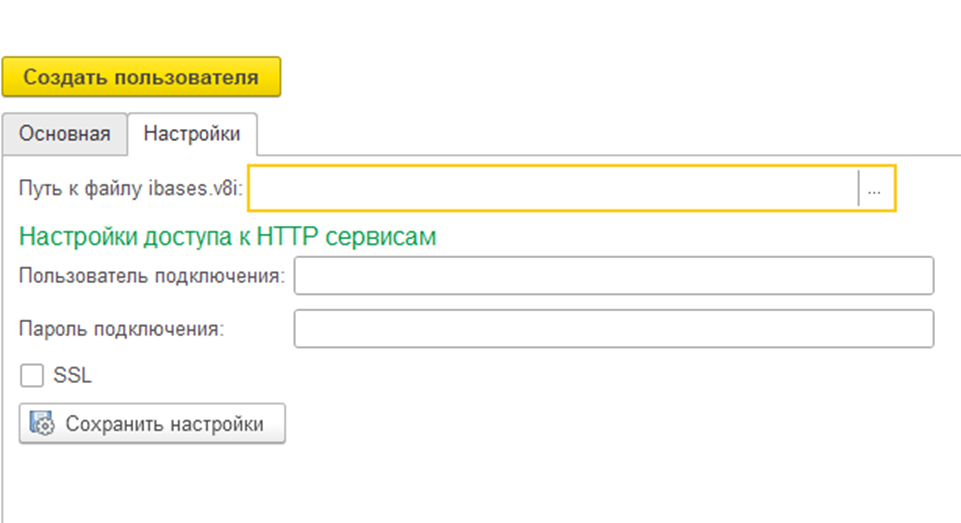The width and height of the screenshot is (961, 523).
Task: Select the Настройки tab
Action: [192, 134]
